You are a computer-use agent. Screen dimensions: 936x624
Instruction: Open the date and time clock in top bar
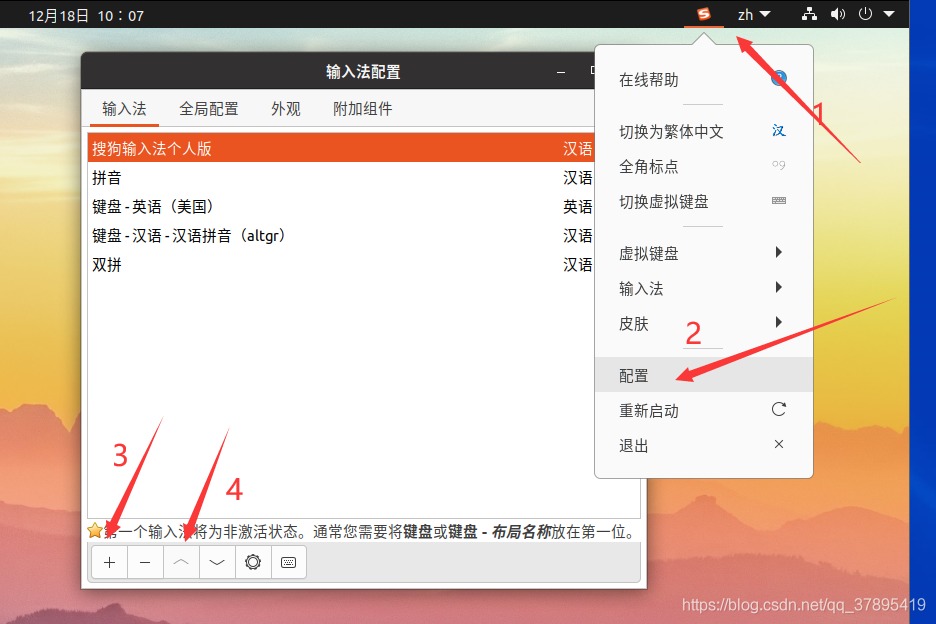point(87,16)
